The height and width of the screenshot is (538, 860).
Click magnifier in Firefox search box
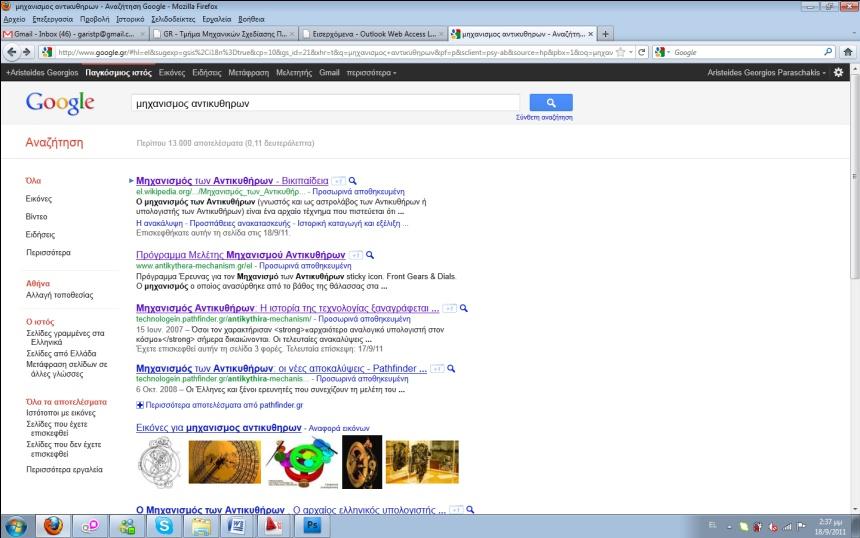tap(828, 52)
